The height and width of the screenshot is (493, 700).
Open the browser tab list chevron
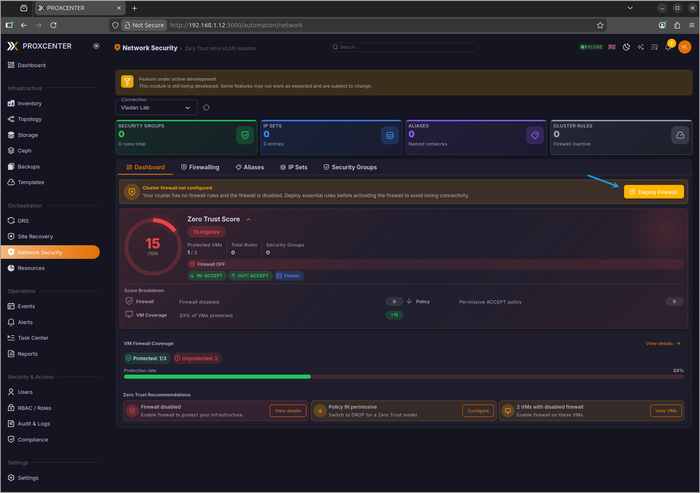click(630, 8)
